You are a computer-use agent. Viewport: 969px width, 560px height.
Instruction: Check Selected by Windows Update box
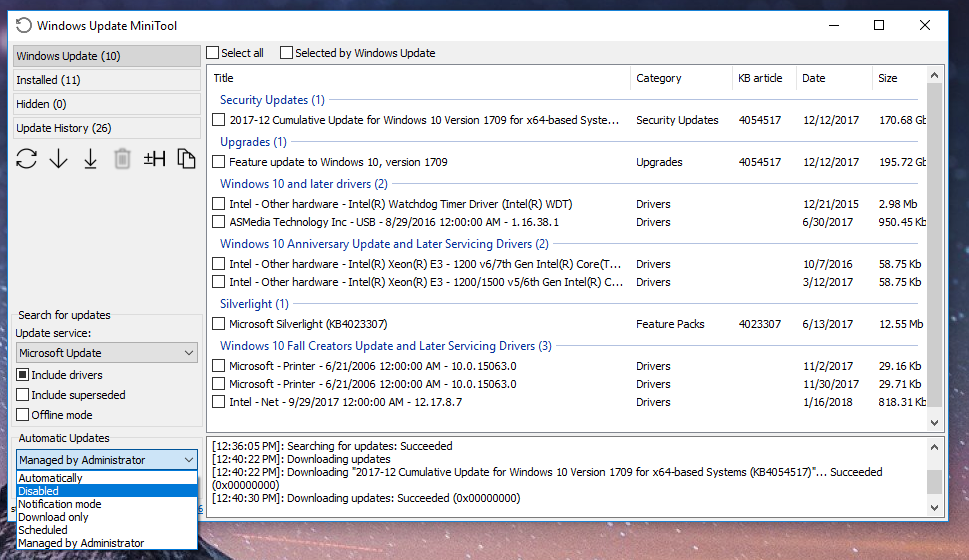click(286, 53)
